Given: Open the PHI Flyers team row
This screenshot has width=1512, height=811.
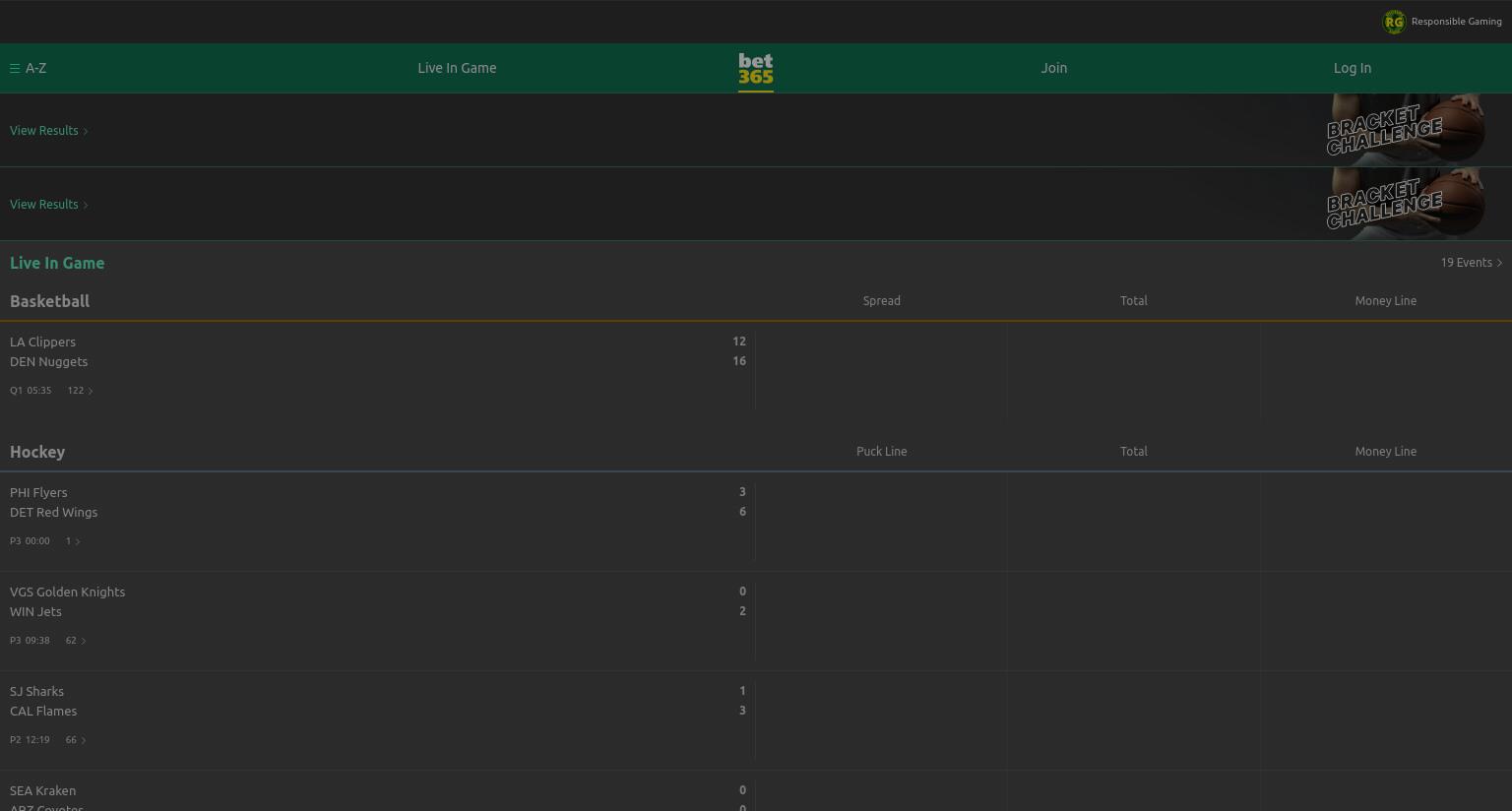Looking at the screenshot, I should click(38, 493).
